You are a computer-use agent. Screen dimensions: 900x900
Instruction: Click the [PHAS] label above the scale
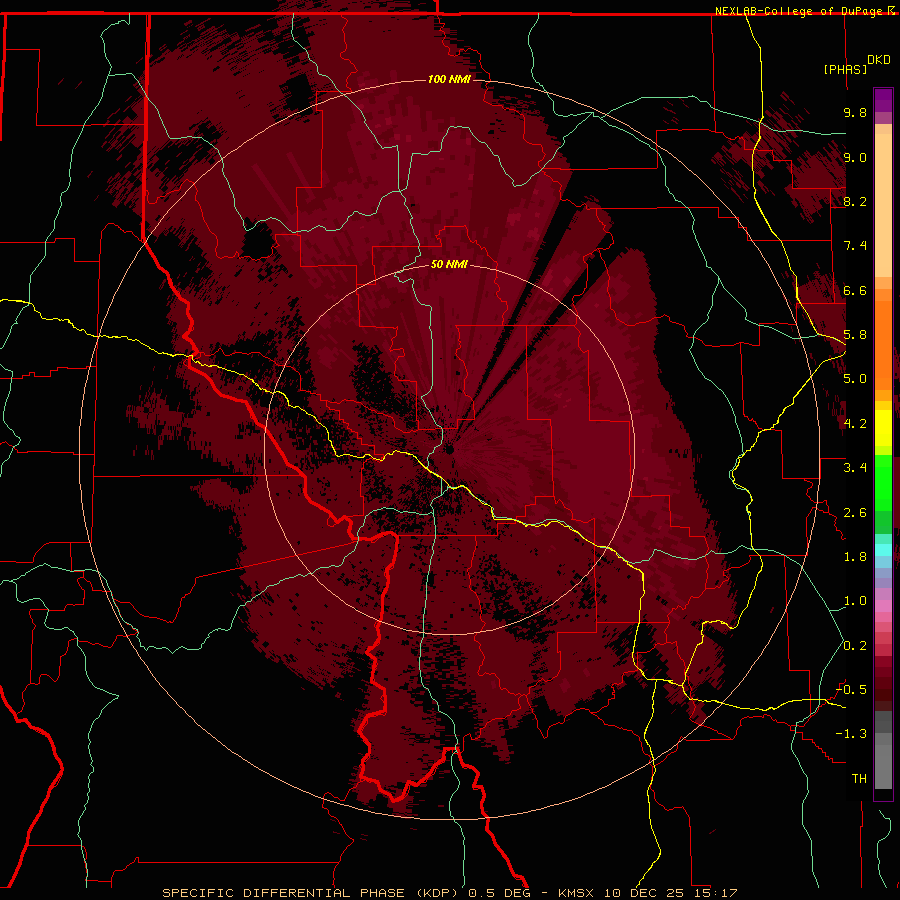pyautogui.click(x=845, y=69)
